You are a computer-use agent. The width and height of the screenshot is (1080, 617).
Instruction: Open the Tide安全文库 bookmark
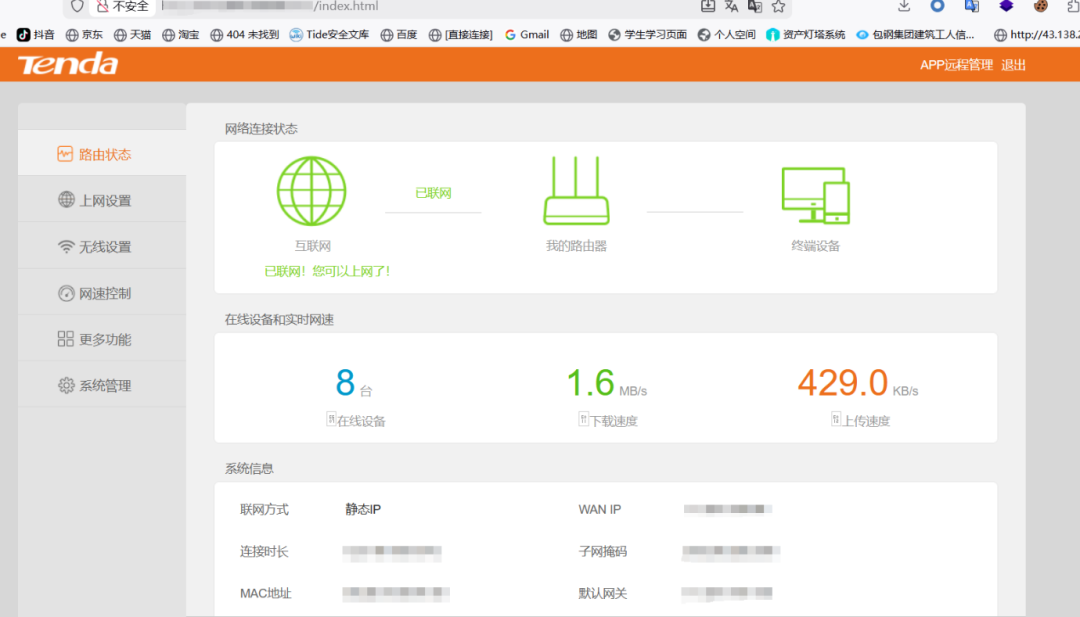coord(329,34)
